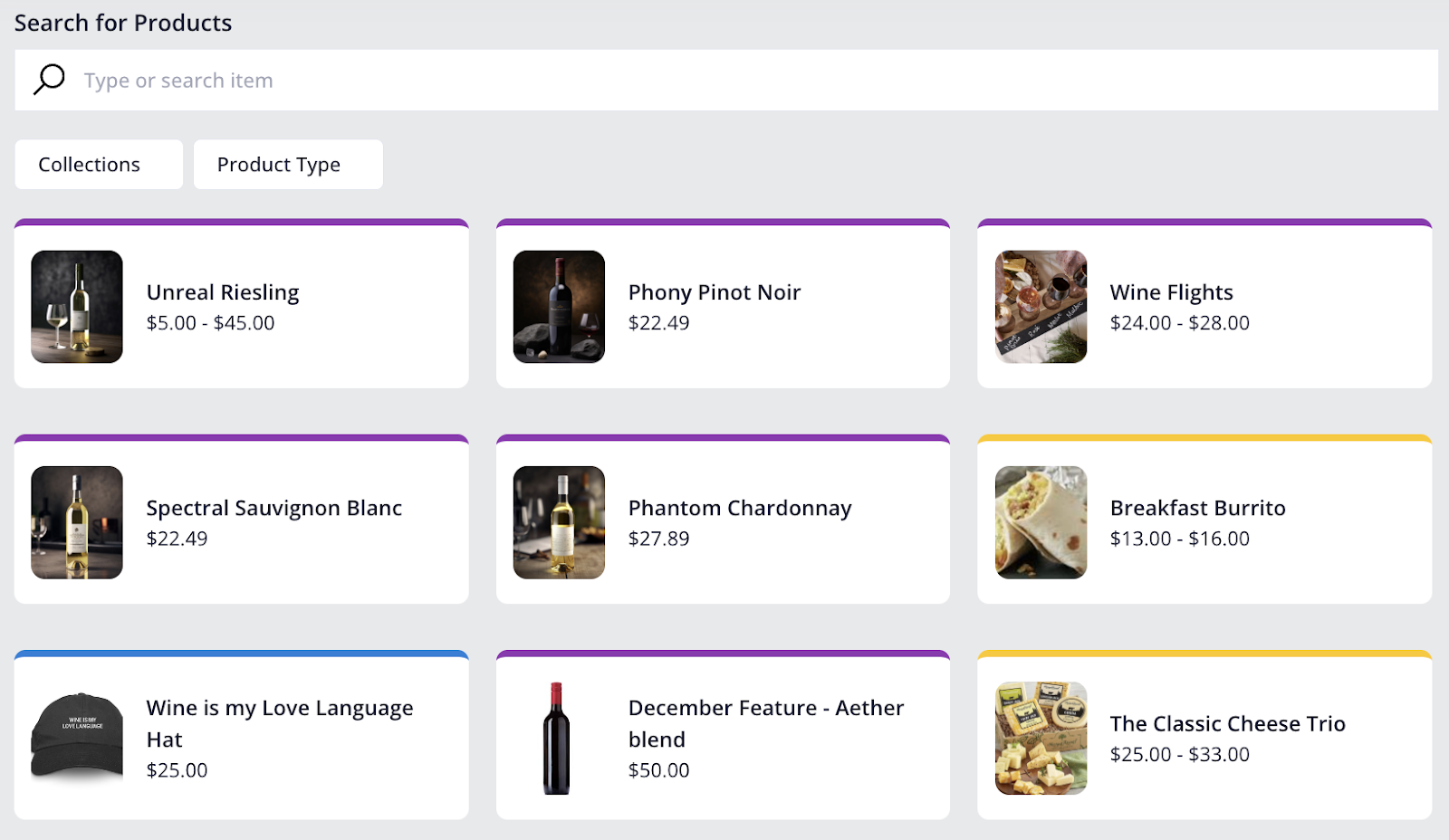Screen dimensions: 1449x840
Task: Click the Breakfast Burrito price range
Action: [1179, 539]
